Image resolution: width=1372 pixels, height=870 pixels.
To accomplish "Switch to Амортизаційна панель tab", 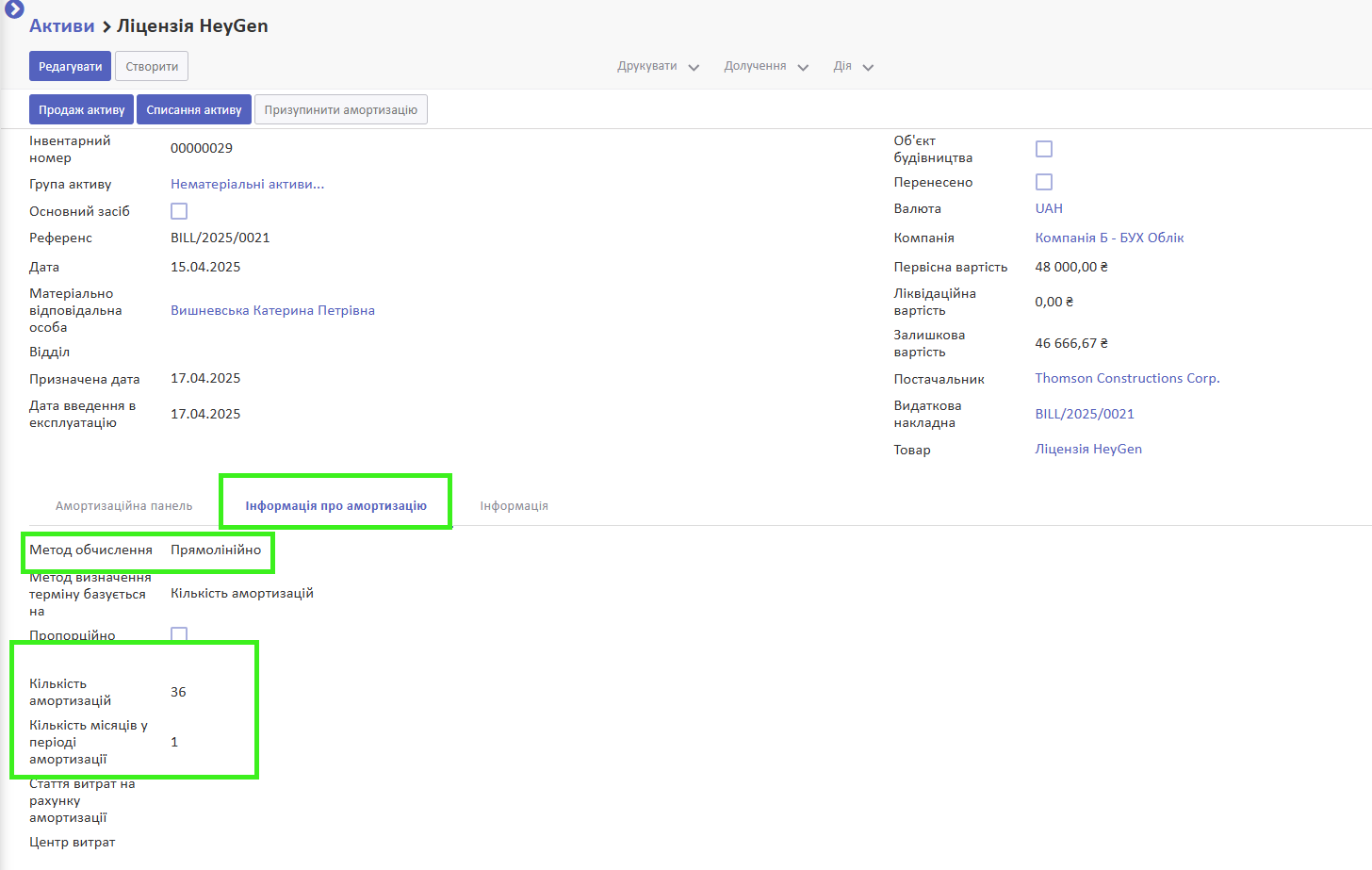I will coord(124,506).
